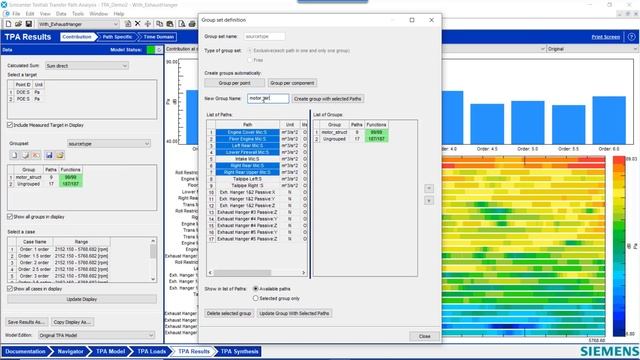Click the Delete selected group button
Viewport: 640px width, 360px height.
229,313
